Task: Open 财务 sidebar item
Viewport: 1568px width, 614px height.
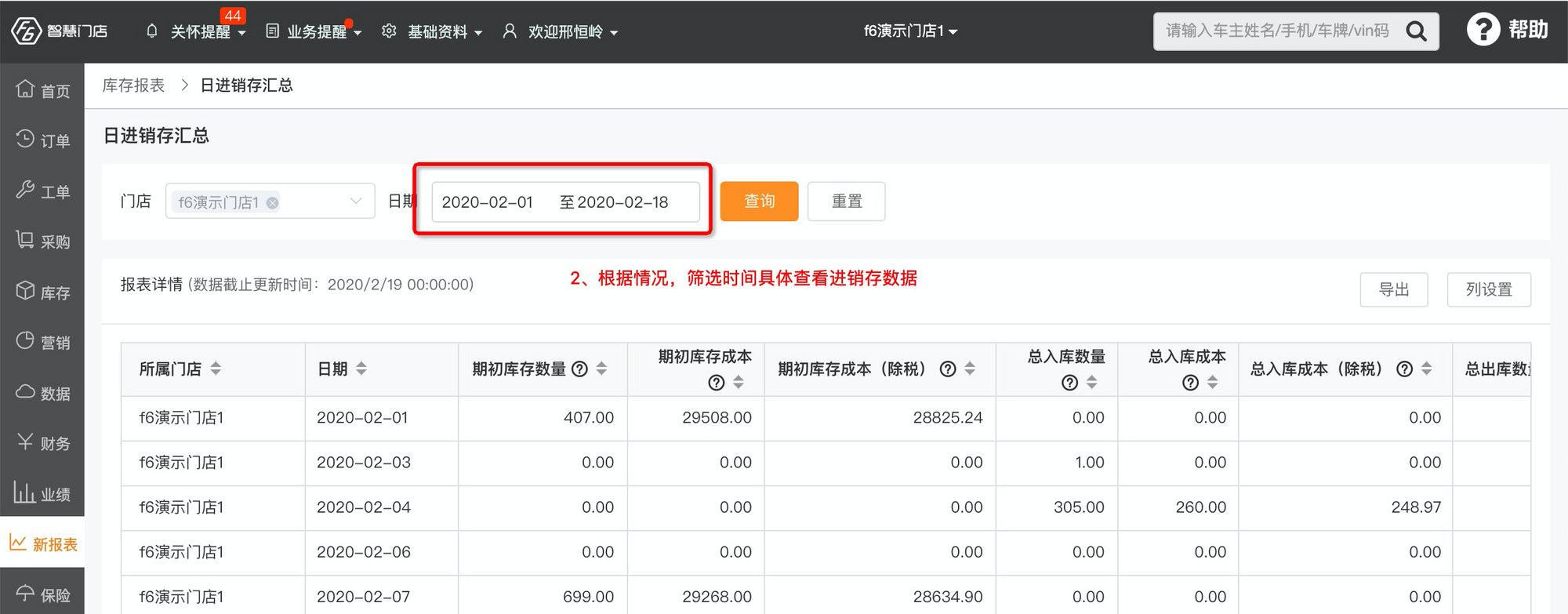Action: pyautogui.click(x=42, y=443)
